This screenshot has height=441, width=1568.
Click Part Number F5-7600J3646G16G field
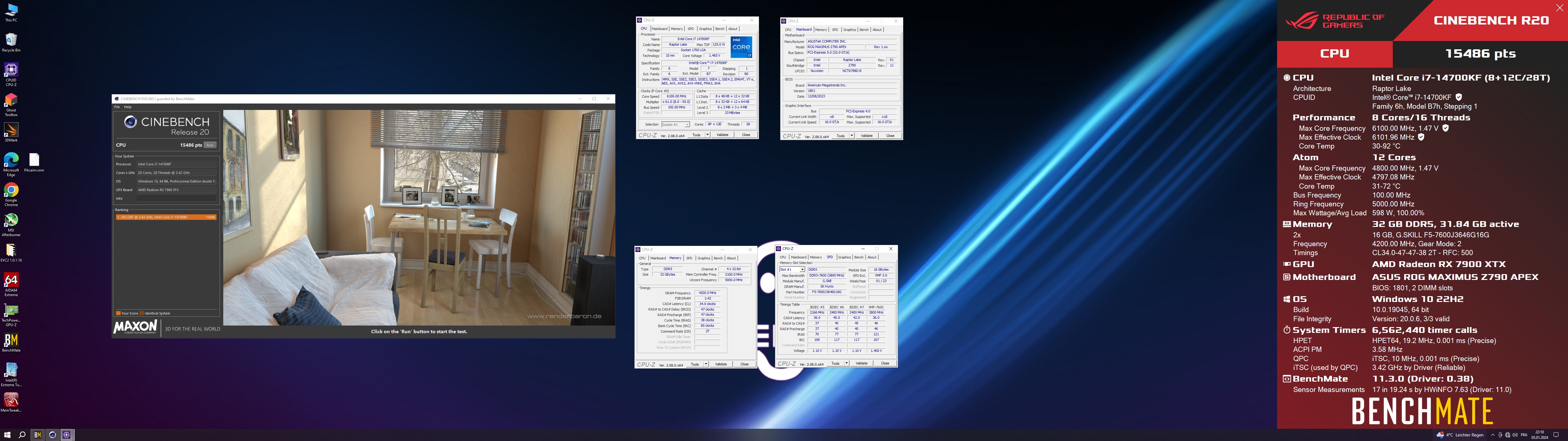click(x=828, y=292)
